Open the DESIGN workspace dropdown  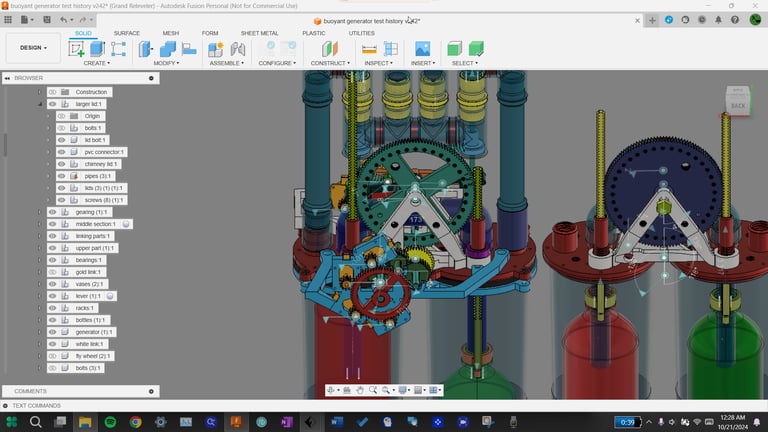tap(33, 48)
